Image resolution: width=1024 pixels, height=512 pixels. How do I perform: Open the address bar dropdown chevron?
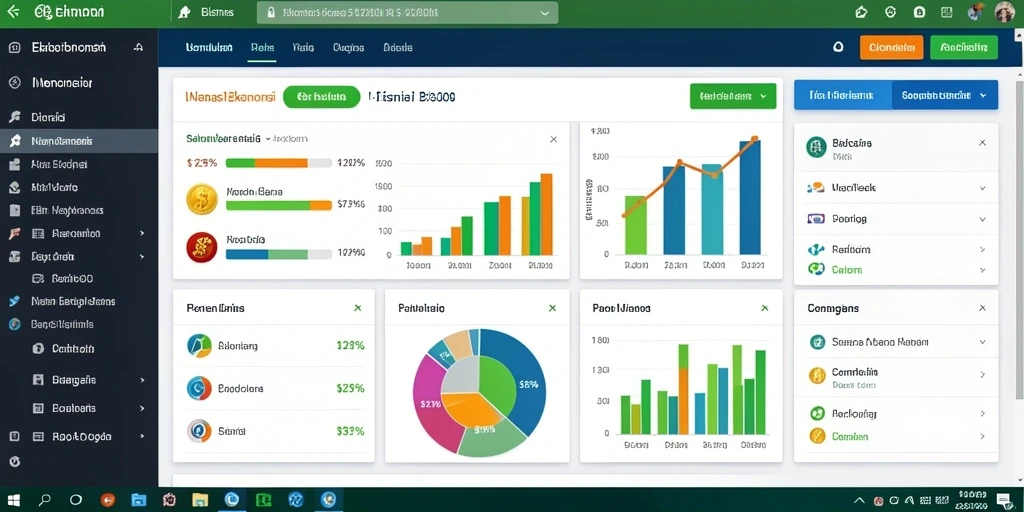545,12
